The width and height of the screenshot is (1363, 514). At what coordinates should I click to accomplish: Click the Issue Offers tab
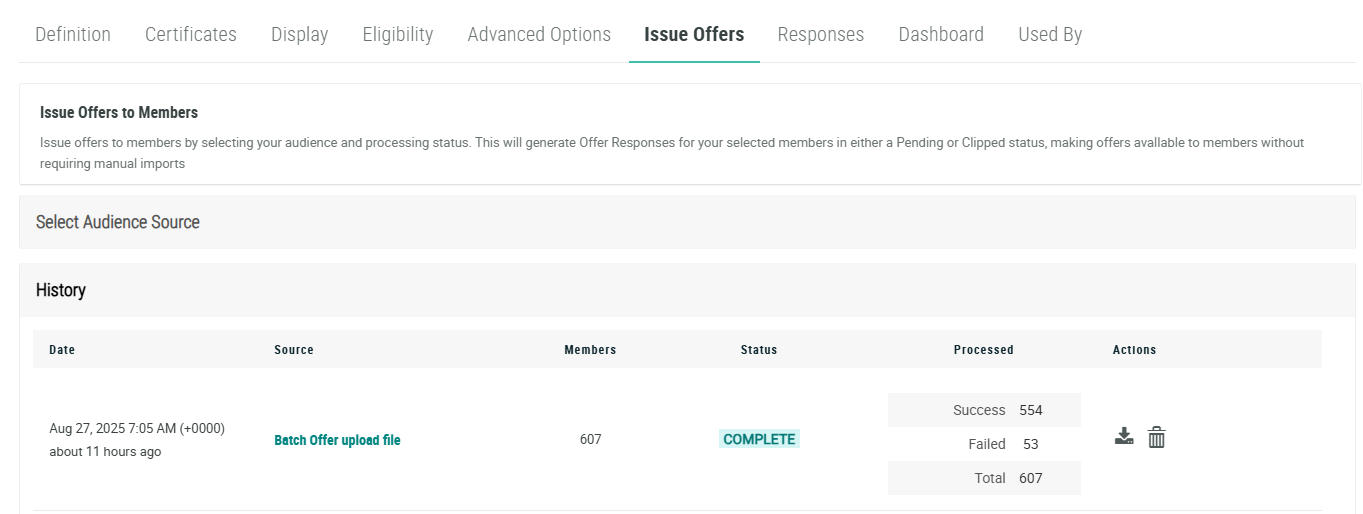[x=694, y=34]
